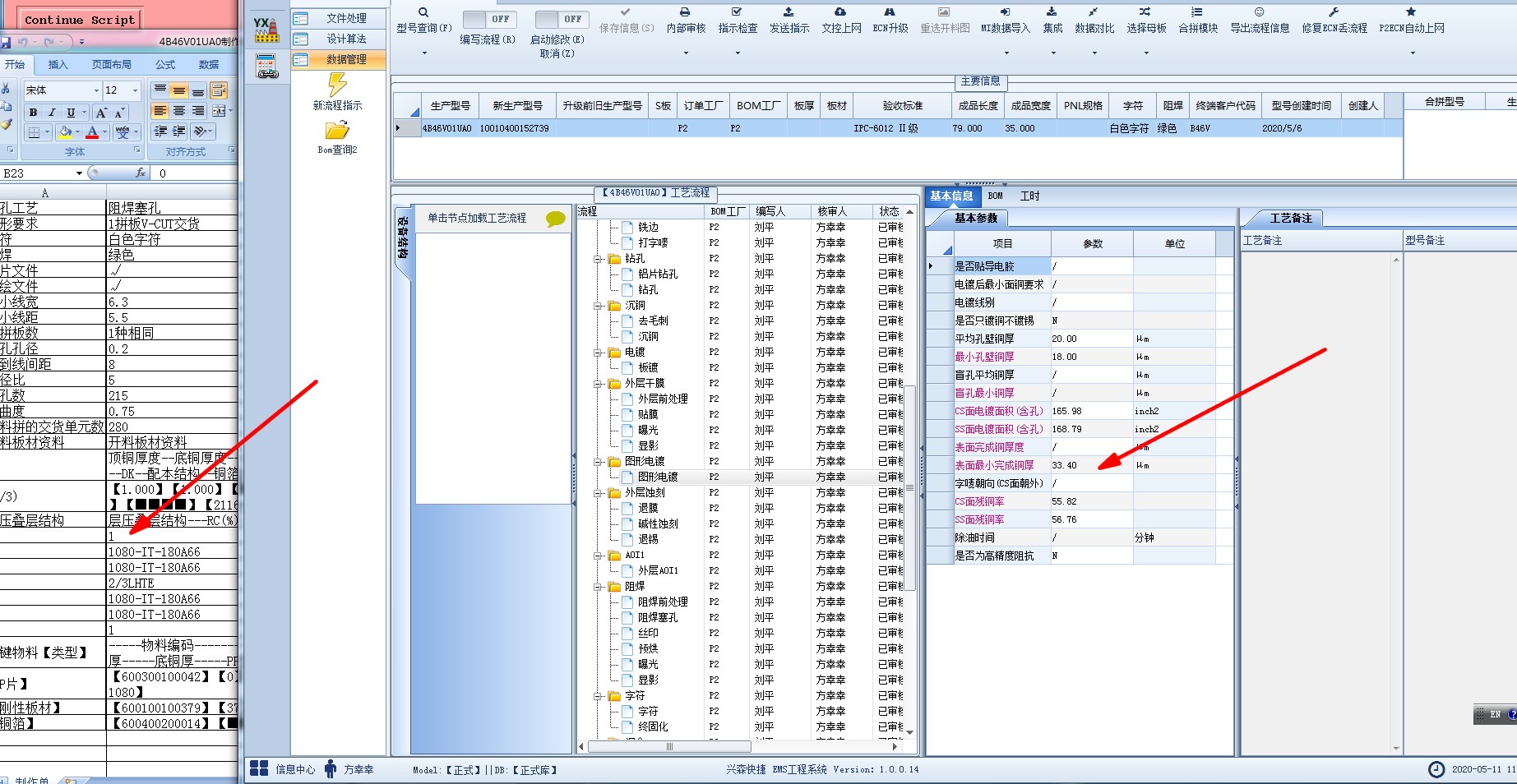Screen dimensions: 1517x784
Task: Click 发送指示 upload icon
Action: (789, 12)
